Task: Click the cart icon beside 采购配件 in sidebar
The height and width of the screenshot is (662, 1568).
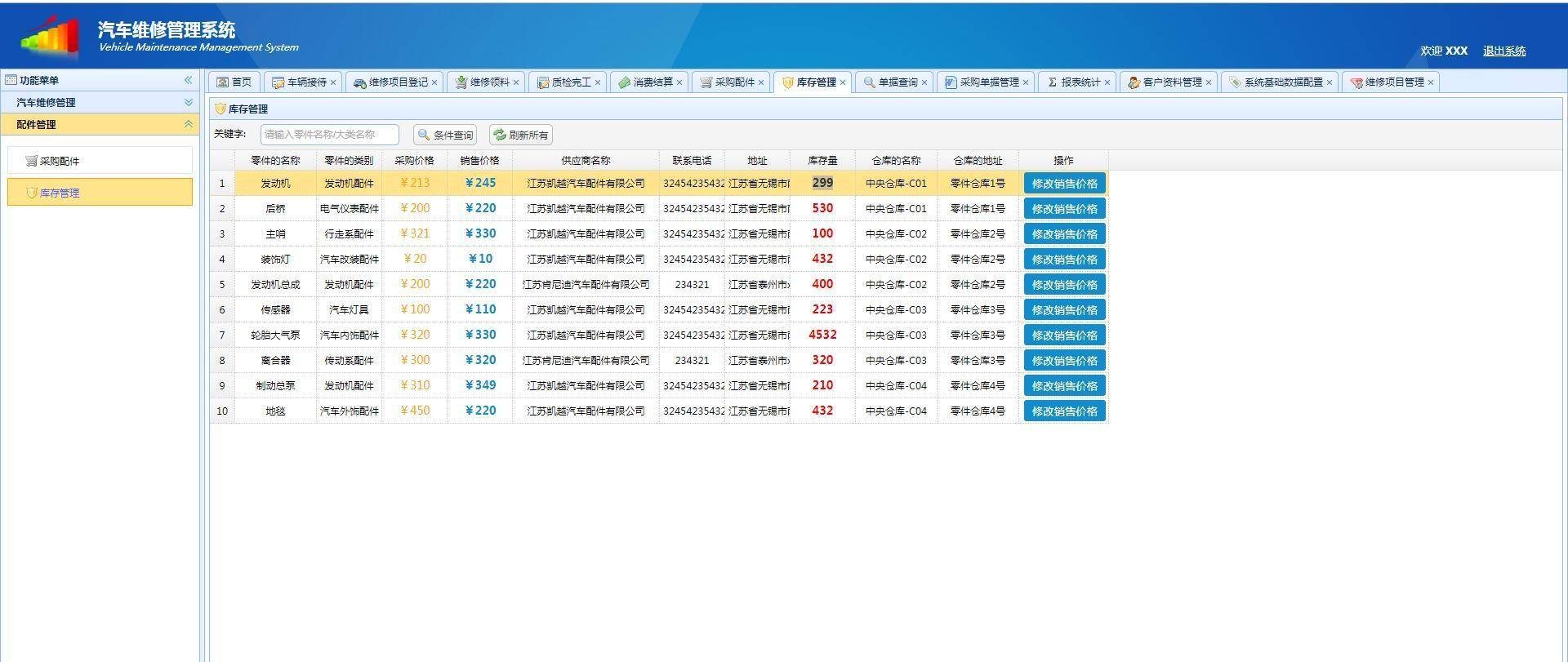Action: click(x=31, y=161)
